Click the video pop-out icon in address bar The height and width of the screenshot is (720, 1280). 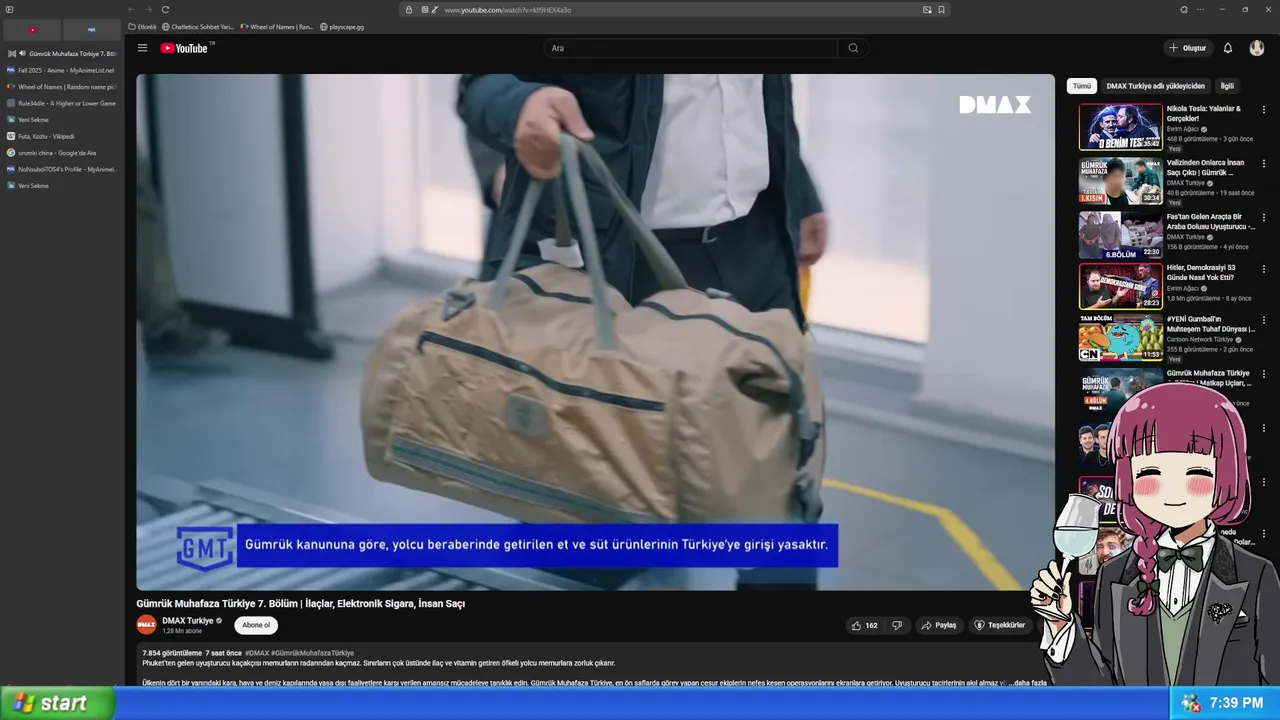[927, 9]
